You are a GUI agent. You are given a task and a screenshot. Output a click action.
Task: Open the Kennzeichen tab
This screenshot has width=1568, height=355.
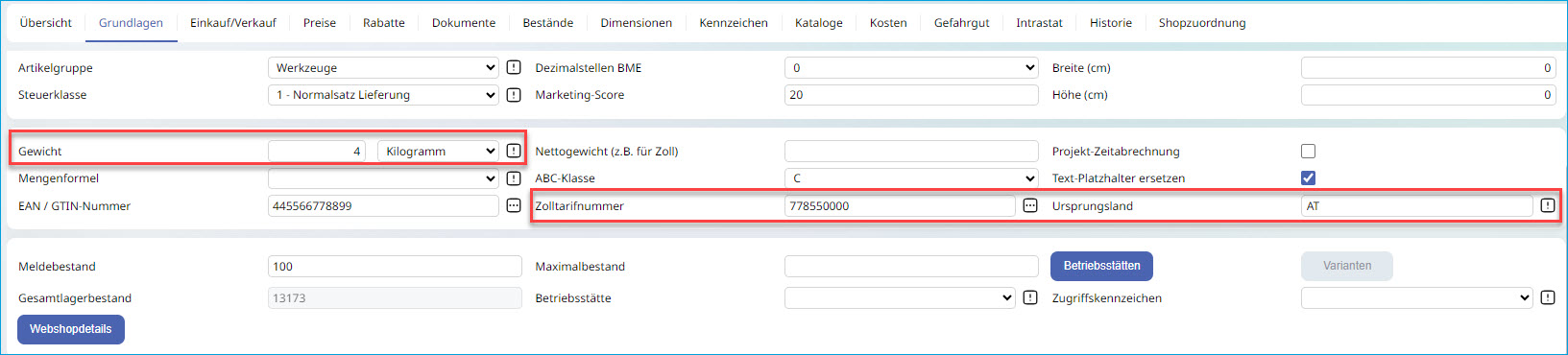tap(734, 22)
